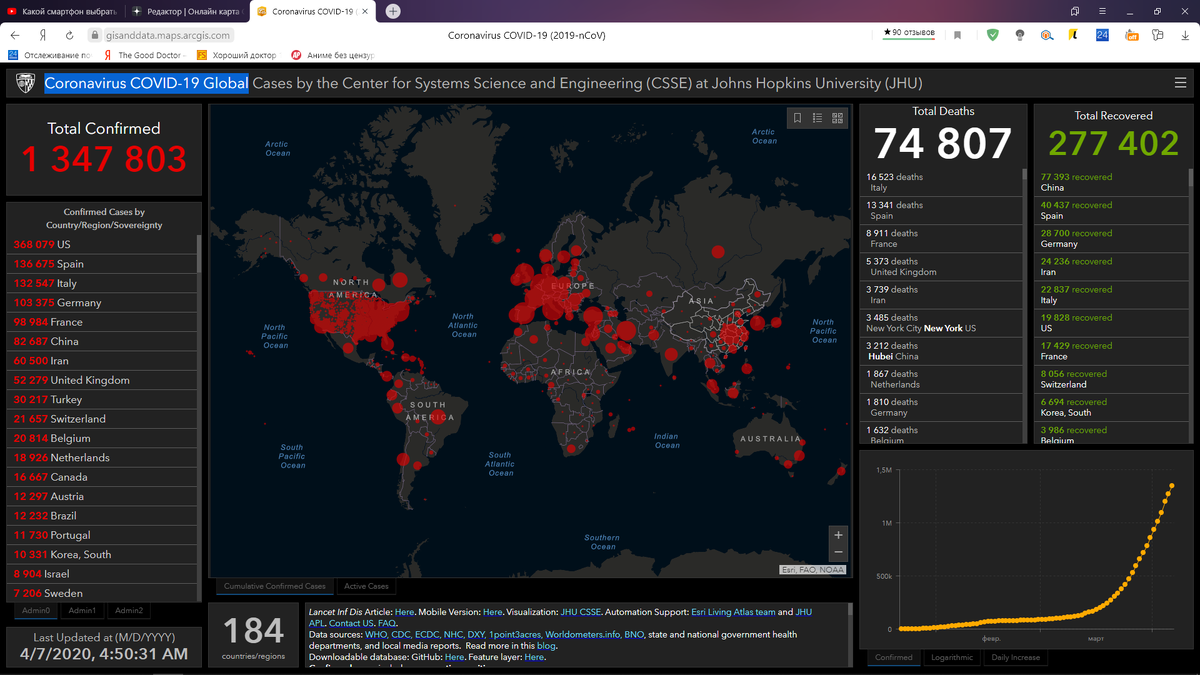Switch chart to Confirmed tab

coord(893,657)
